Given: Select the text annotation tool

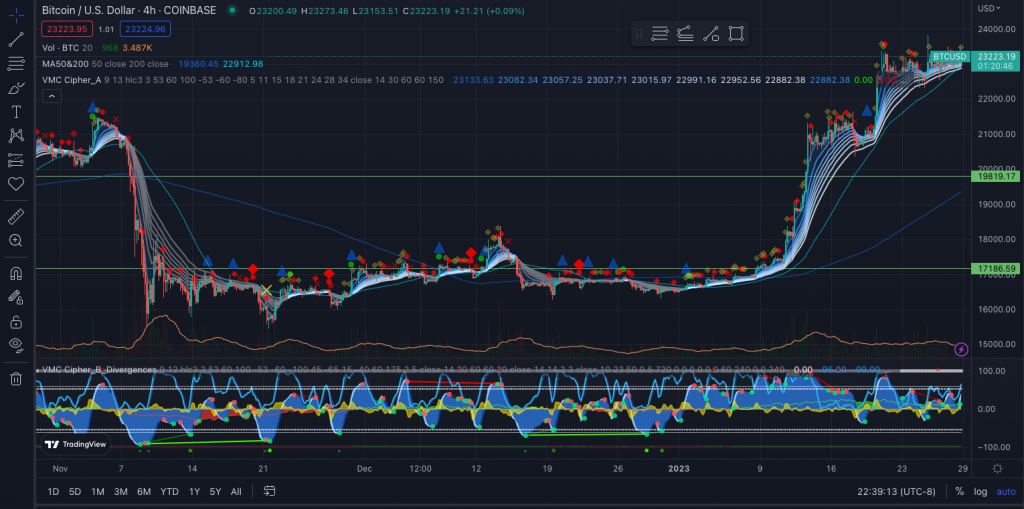Looking at the screenshot, I should (16, 112).
